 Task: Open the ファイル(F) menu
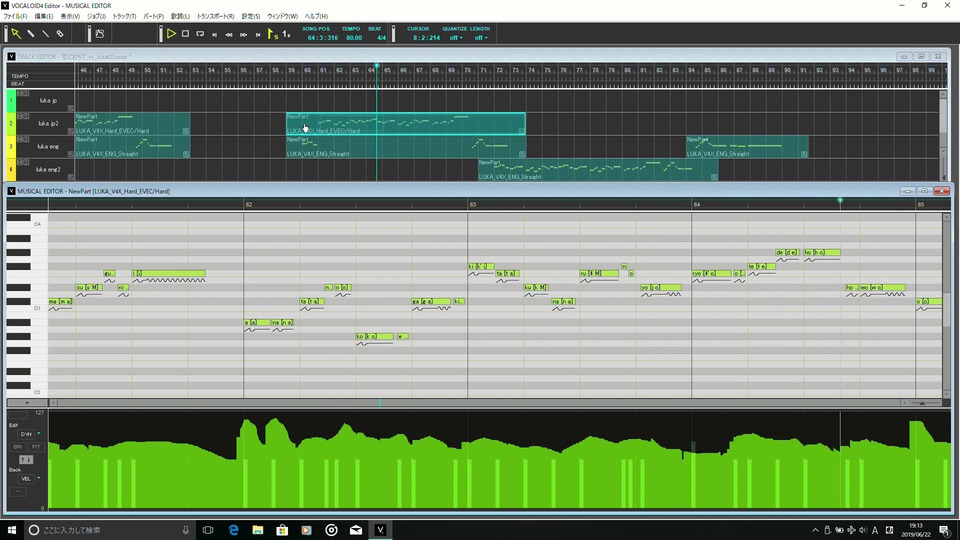point(15,16)
